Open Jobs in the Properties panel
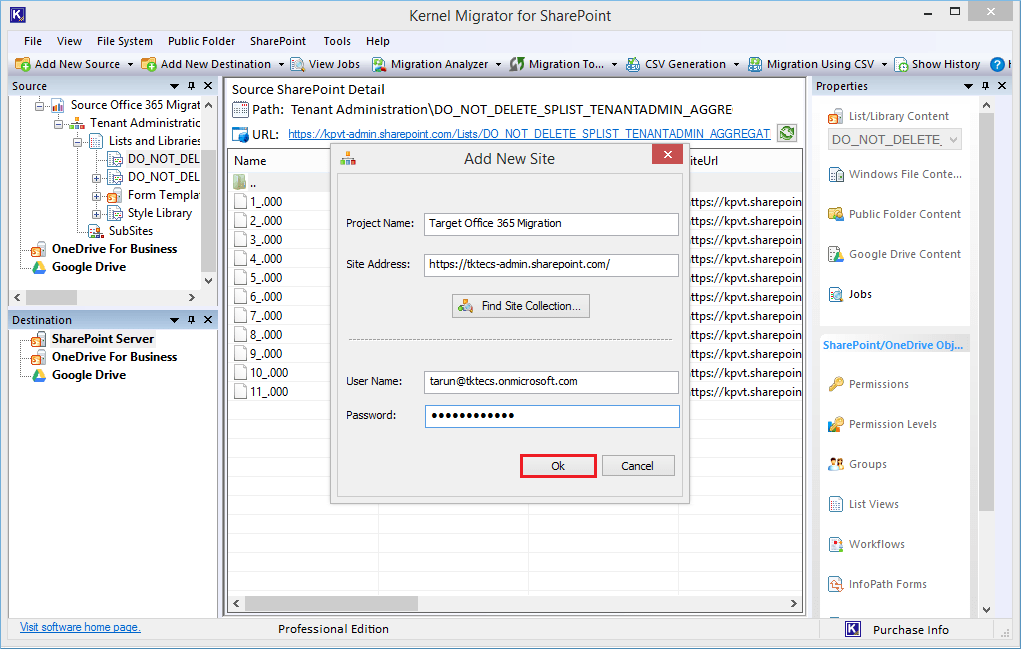This screenshot has width=1021, height=649. pyautogui.click(x=850, y=294)
